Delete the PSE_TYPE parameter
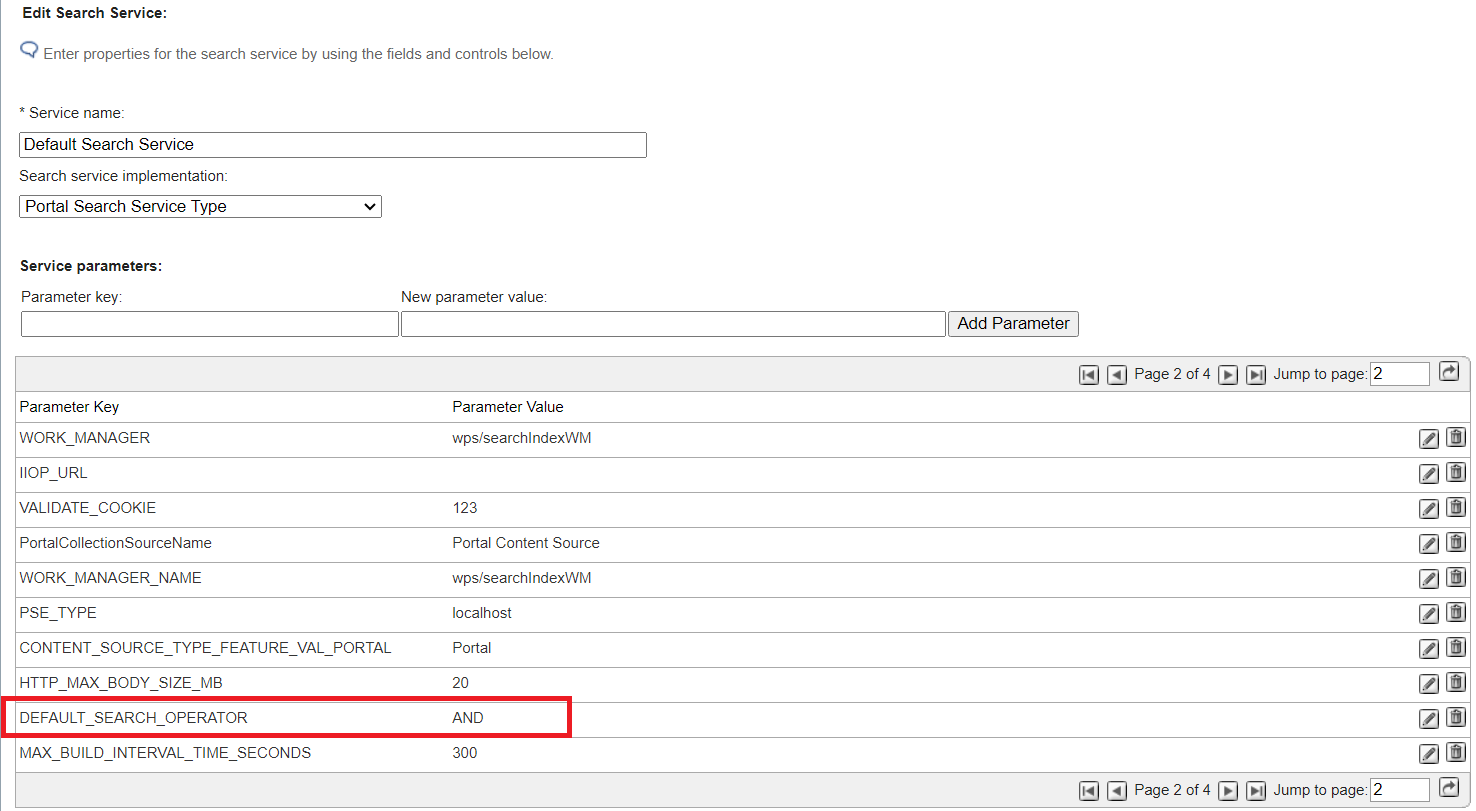This screenshot has width=1476, height=811. [1456, 613]
